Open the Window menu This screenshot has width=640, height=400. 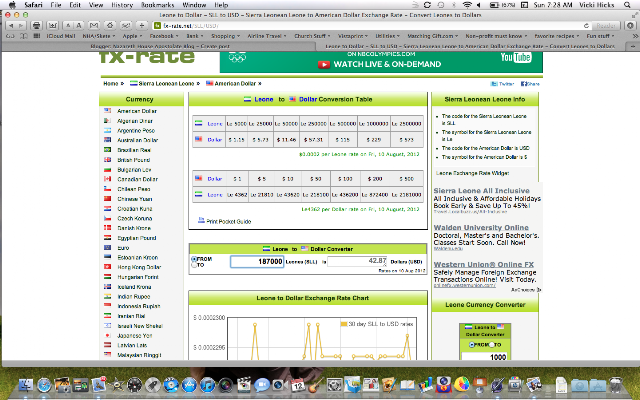click(x=194, y=5)
